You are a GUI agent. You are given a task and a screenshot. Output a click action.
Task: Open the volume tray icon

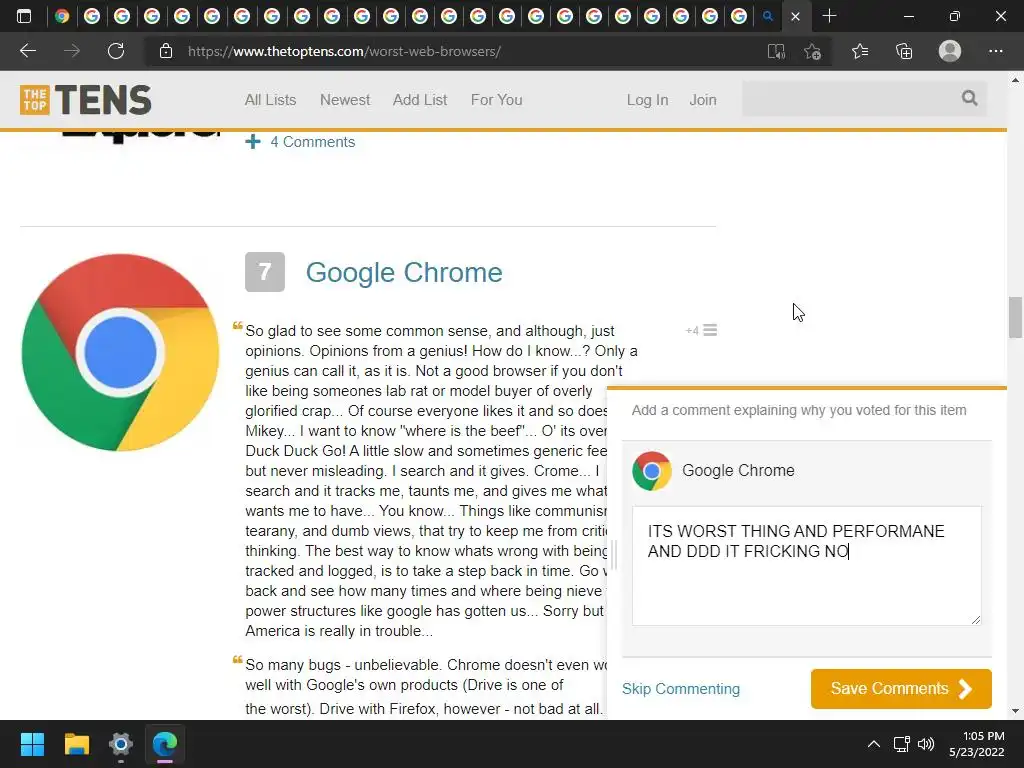926,744
